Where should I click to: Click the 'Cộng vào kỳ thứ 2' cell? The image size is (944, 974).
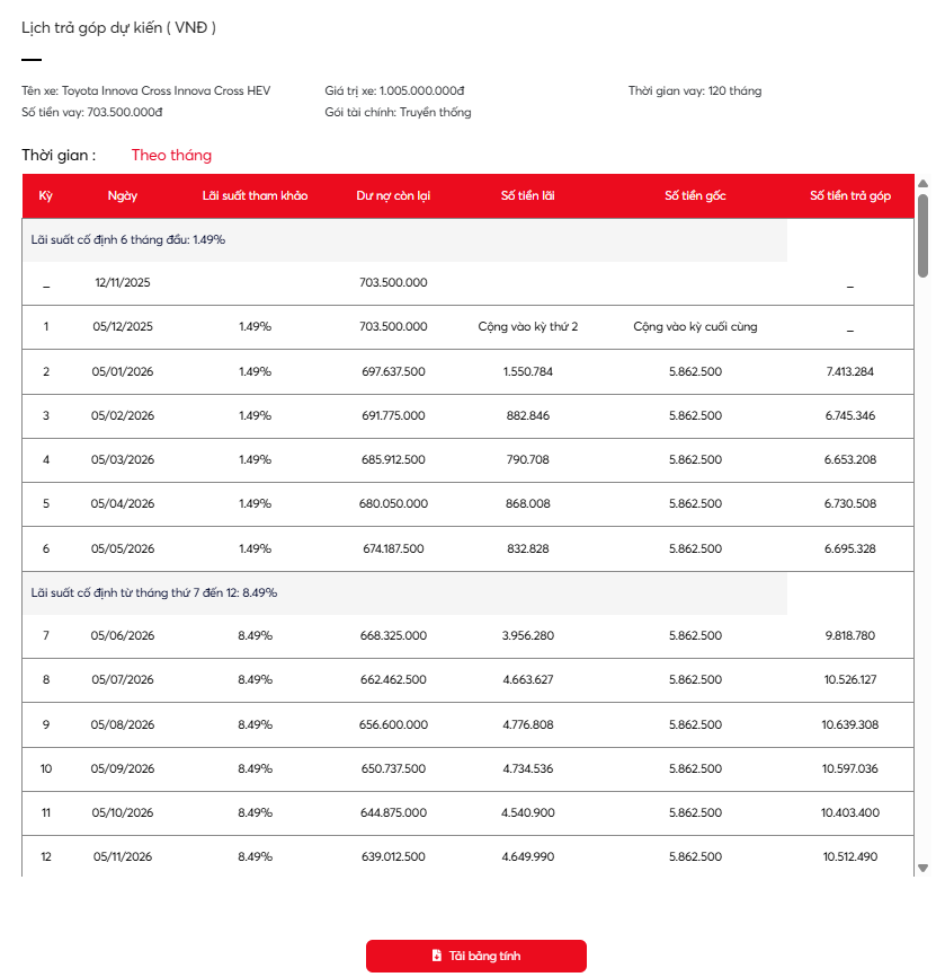tap(526, 326)
